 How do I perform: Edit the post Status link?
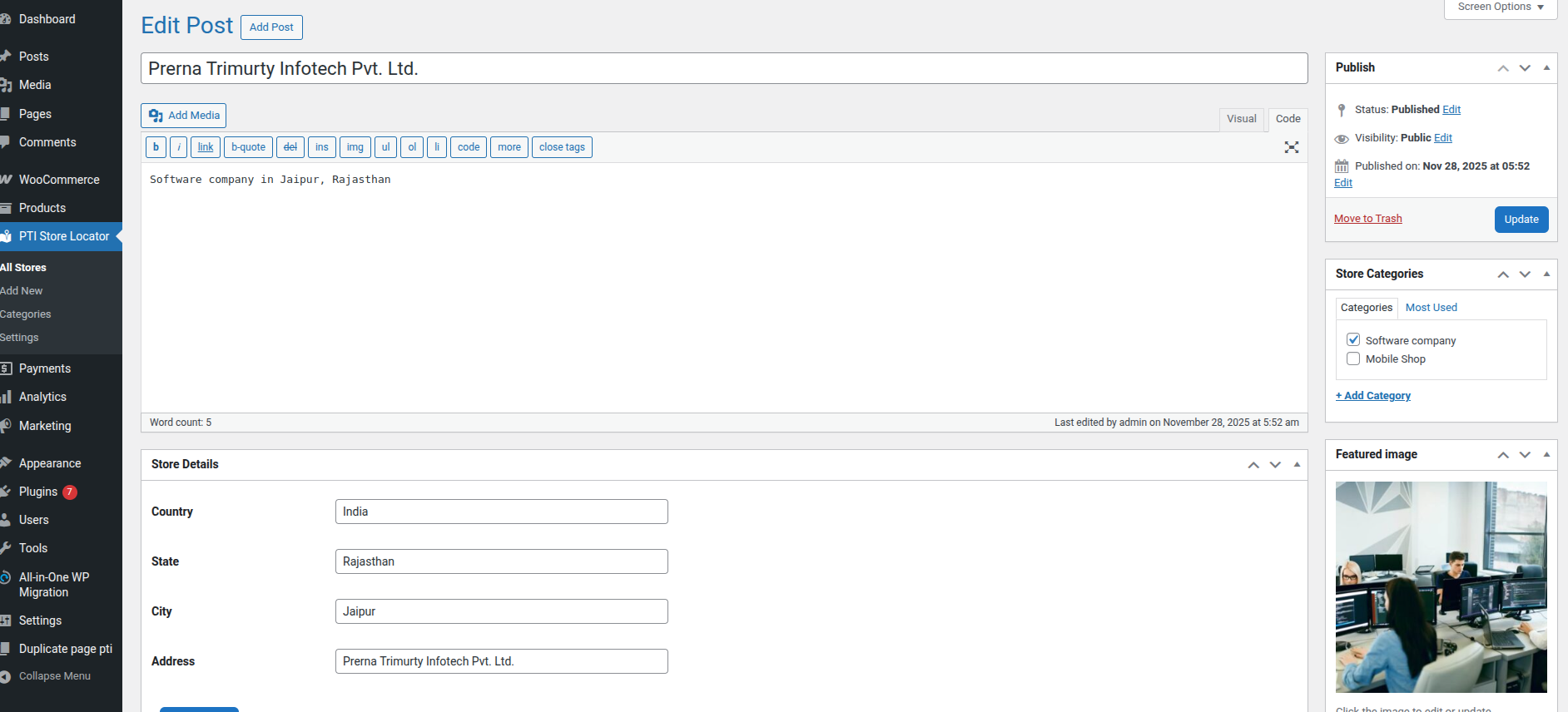[x=1451, y=110]
